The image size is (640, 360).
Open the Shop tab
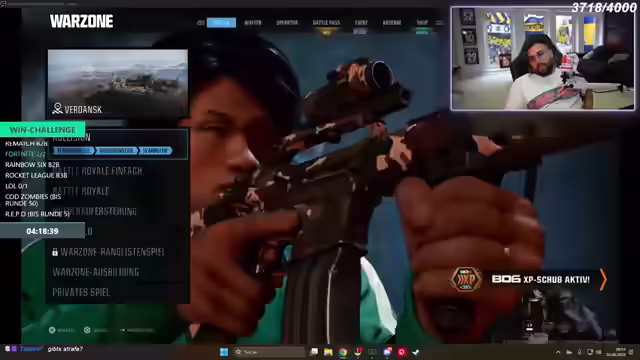[x=422, y=22]
